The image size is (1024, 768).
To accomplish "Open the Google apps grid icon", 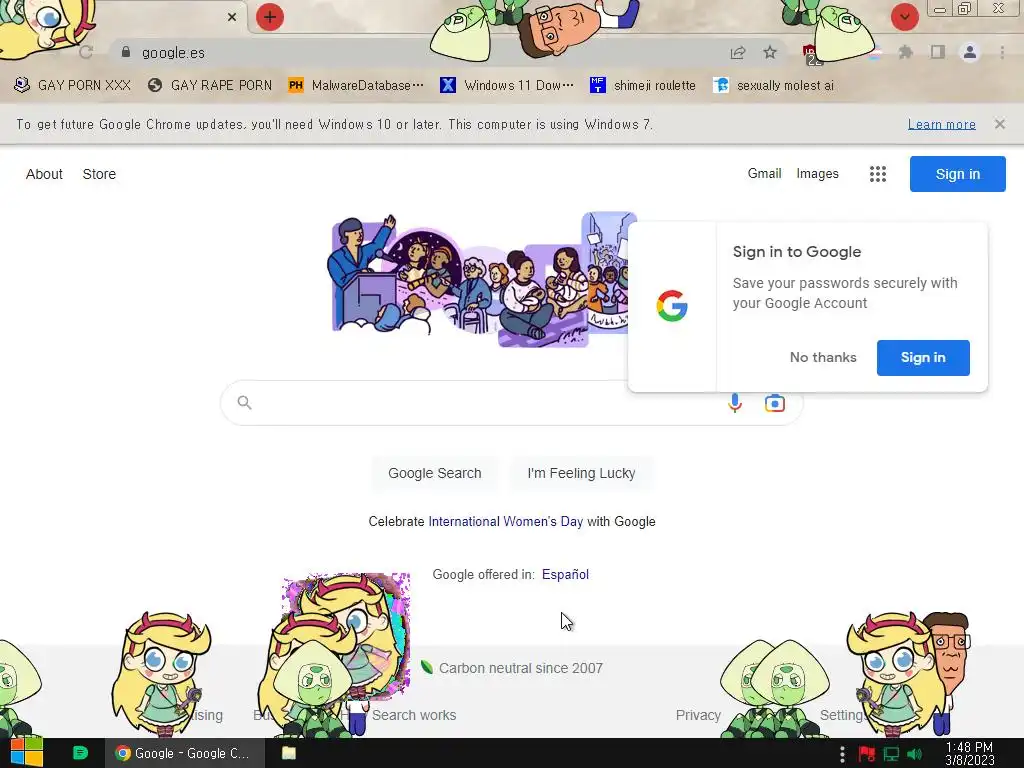I will tap(878, 174).
